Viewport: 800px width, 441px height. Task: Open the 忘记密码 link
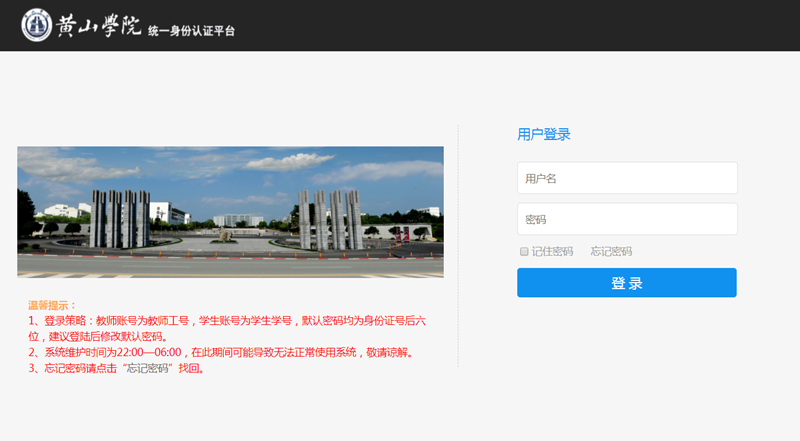611,252
